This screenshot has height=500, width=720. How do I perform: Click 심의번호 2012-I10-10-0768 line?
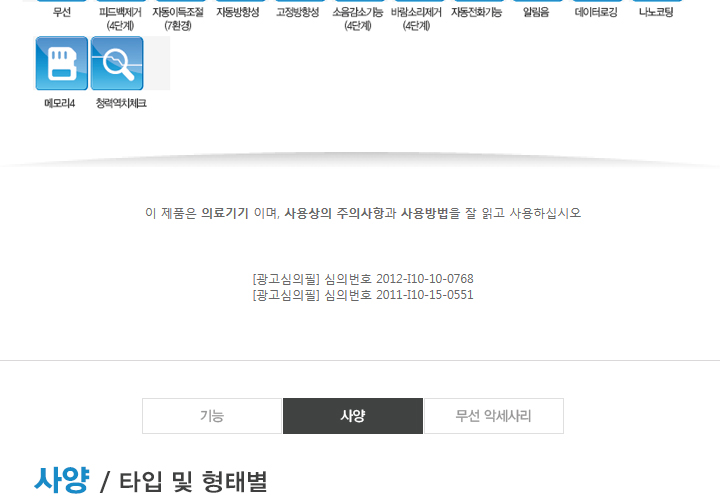point(363,278)
